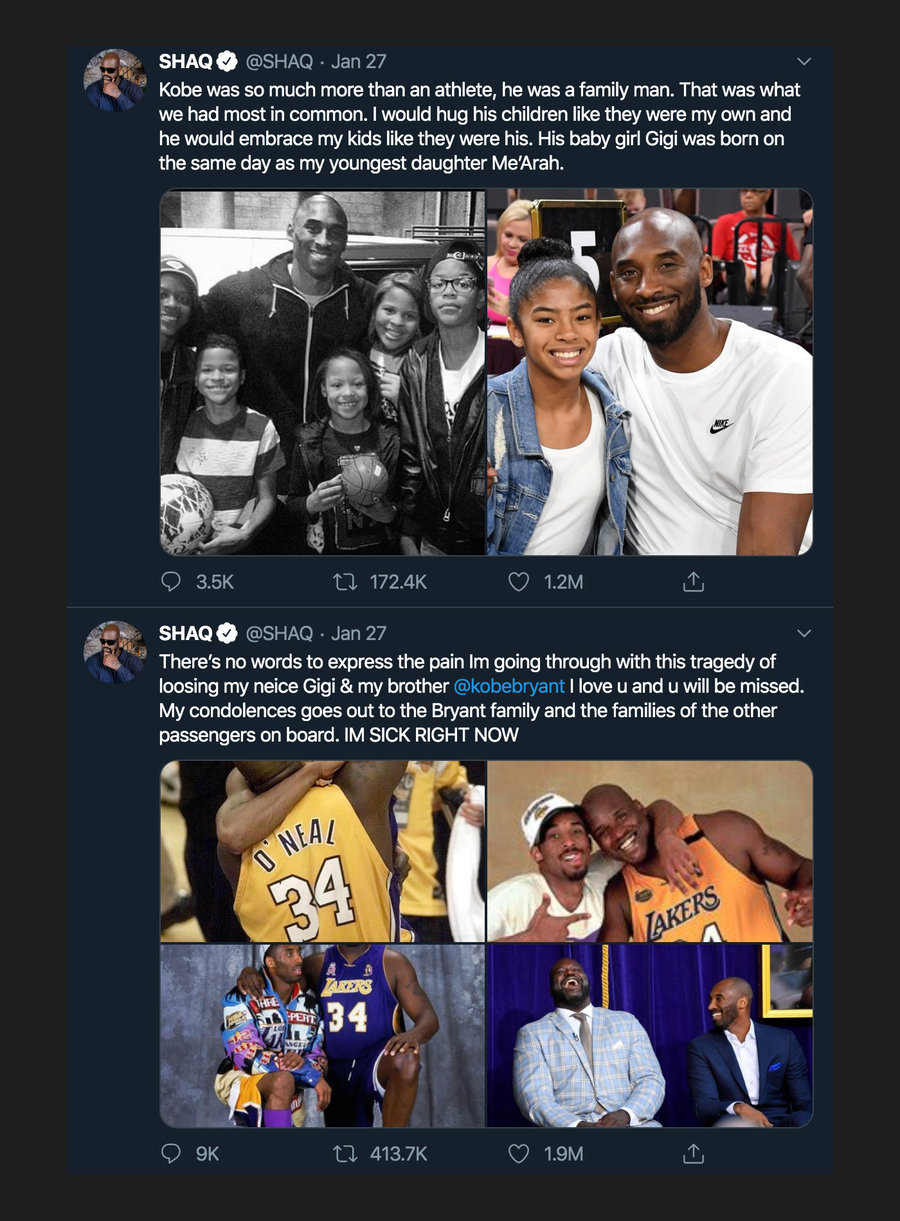Reply to the Kobe family man tweet

click(x=172, y=581)
